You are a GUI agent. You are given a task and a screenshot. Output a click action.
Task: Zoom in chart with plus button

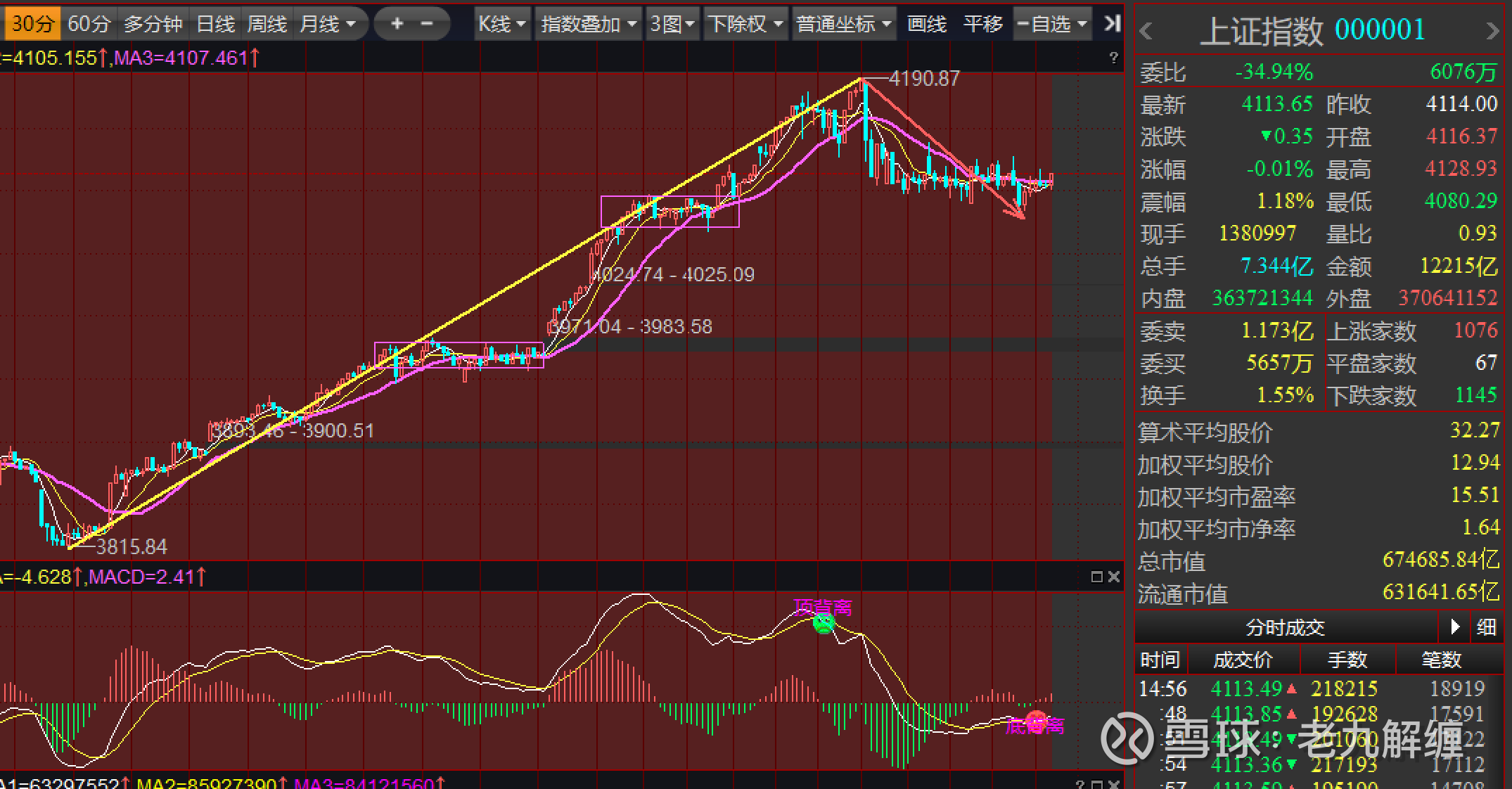click(397, 24)
